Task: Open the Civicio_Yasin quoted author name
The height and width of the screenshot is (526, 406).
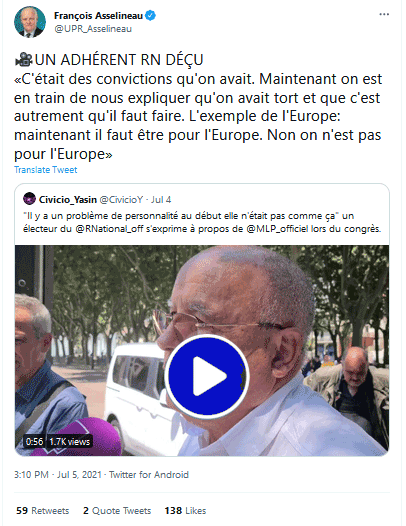Action: 68,200
